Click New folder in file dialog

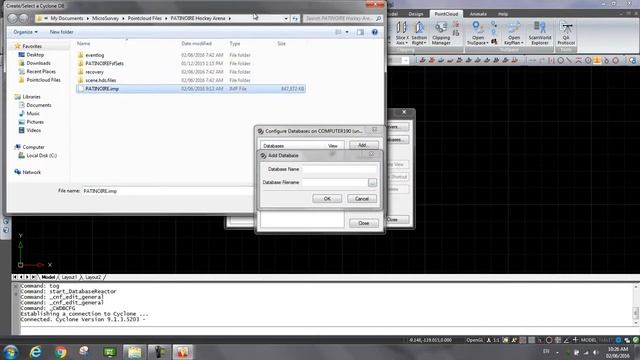(61, 32)
